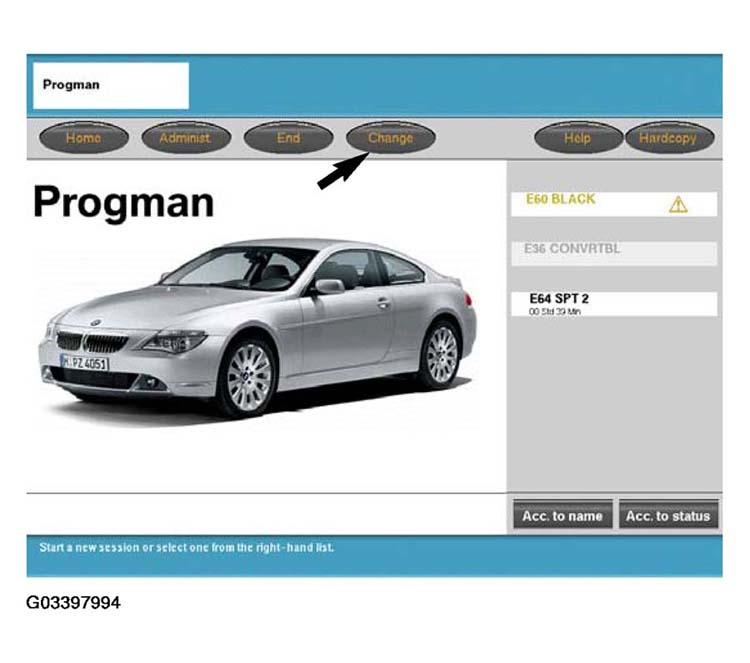Screen dimensions: 750x663
Task: Click the 00 Std 39 Min duration text
Action: [555, 312]
